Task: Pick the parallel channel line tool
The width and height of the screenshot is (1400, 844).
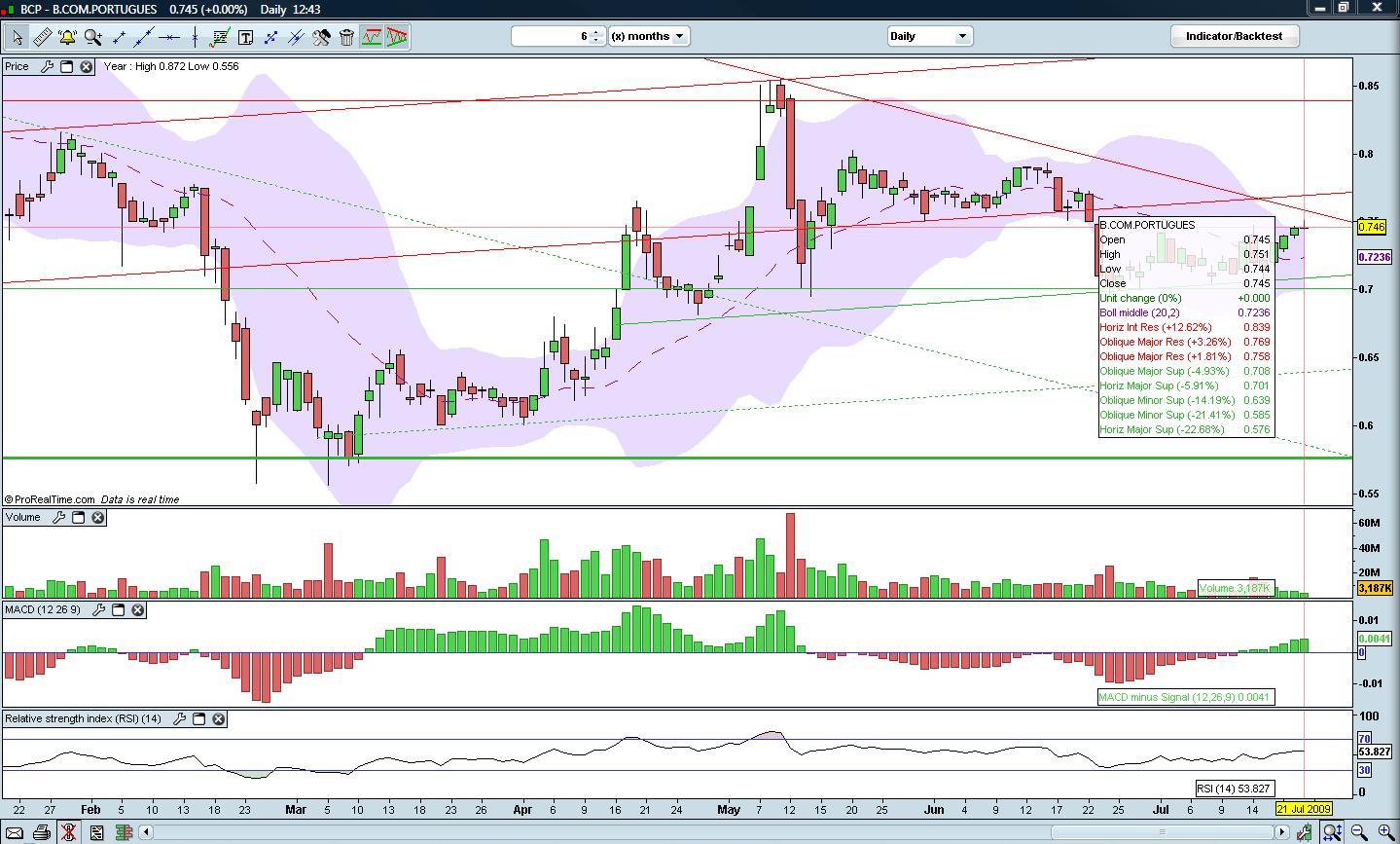Action: (x=296, y=37)
